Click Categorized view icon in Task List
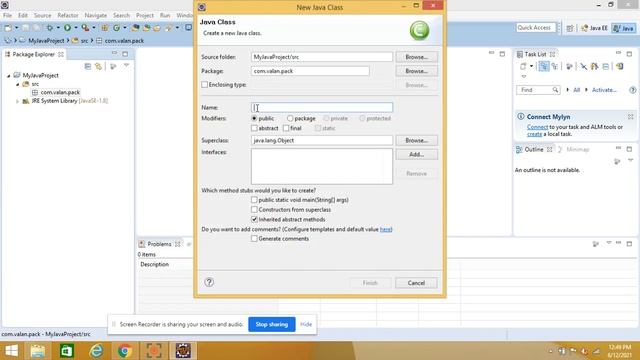The height and width of the screenshot is (360, 640). (x=544, y=66)
